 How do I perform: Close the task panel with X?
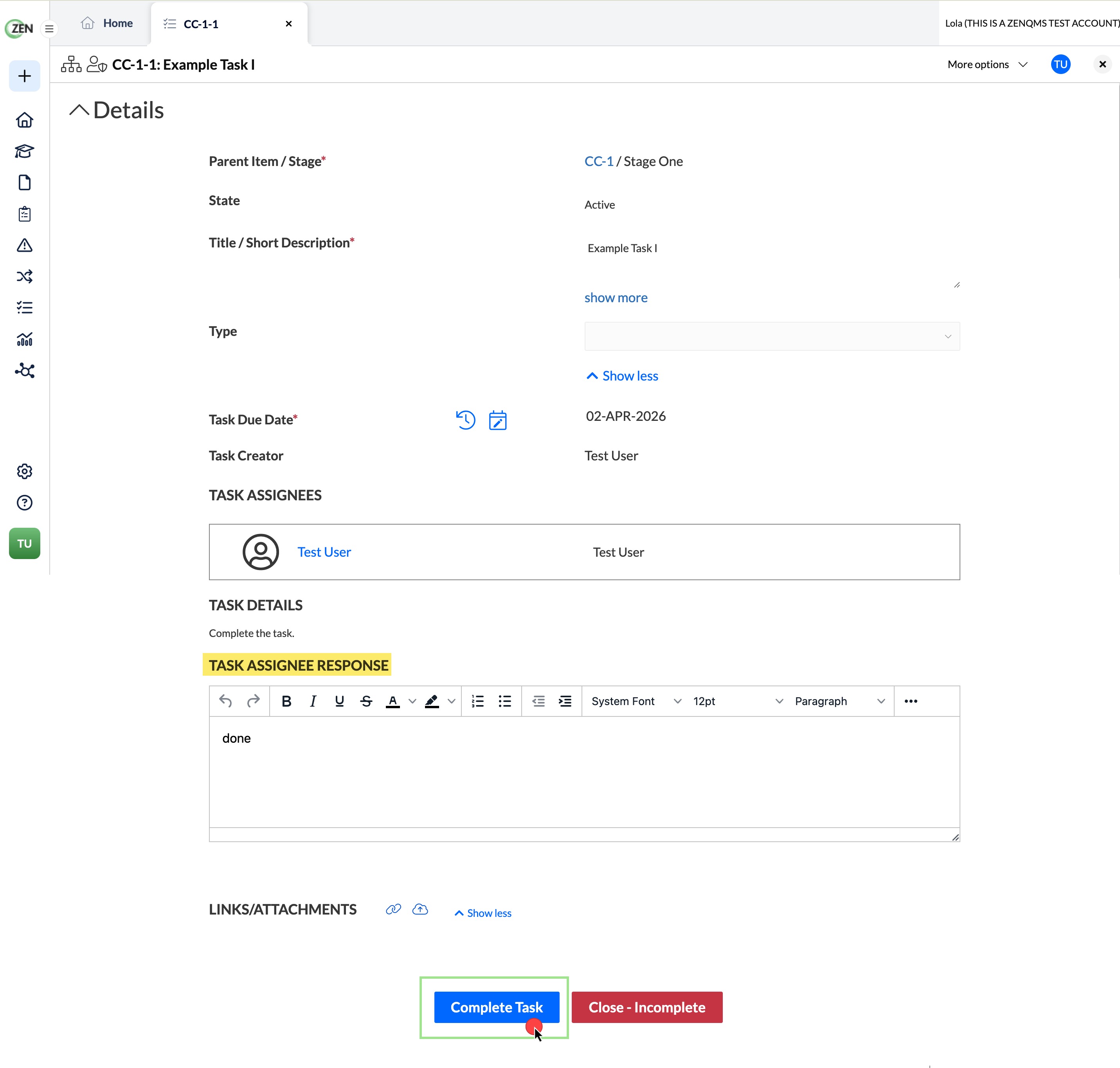tap(1102, 64)
